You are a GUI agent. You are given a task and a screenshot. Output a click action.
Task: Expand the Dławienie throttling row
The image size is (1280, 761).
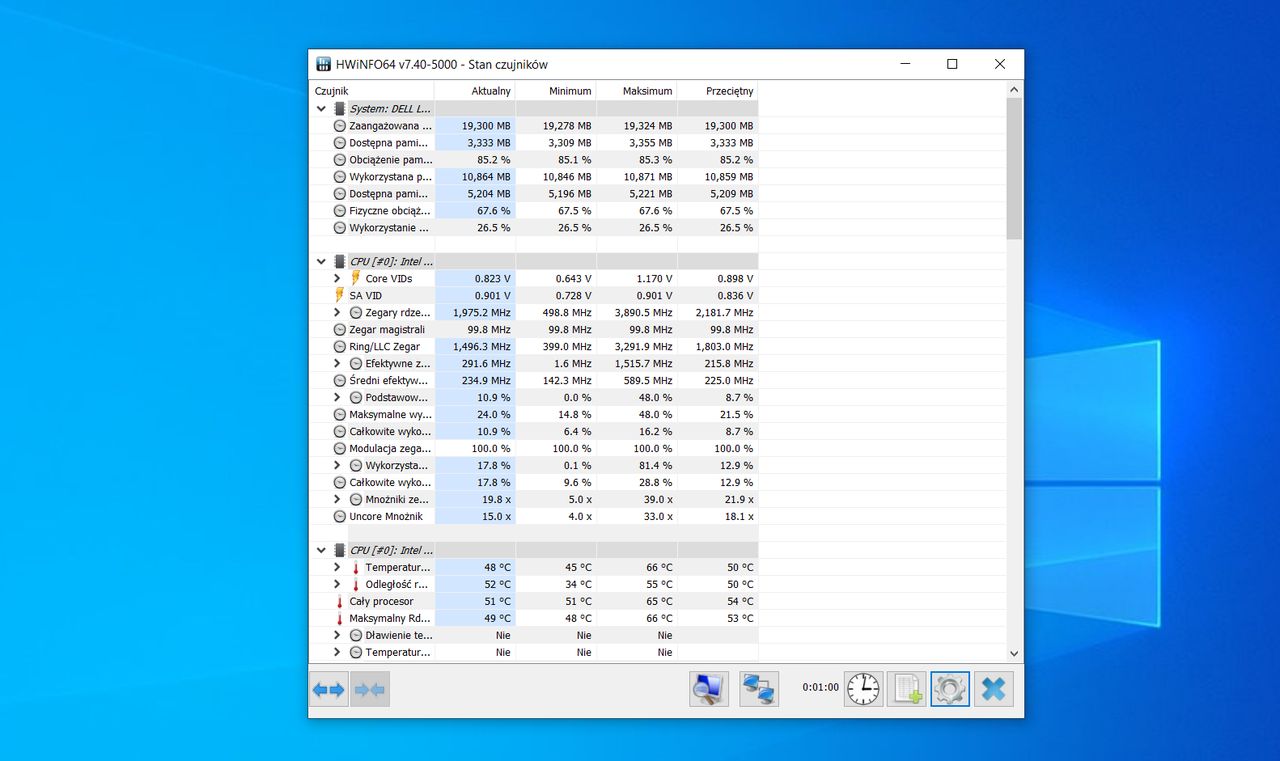coord(337,636)
